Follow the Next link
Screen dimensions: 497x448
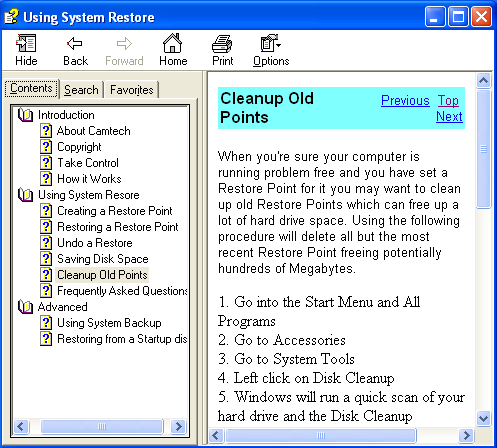(x=449, y=116)
